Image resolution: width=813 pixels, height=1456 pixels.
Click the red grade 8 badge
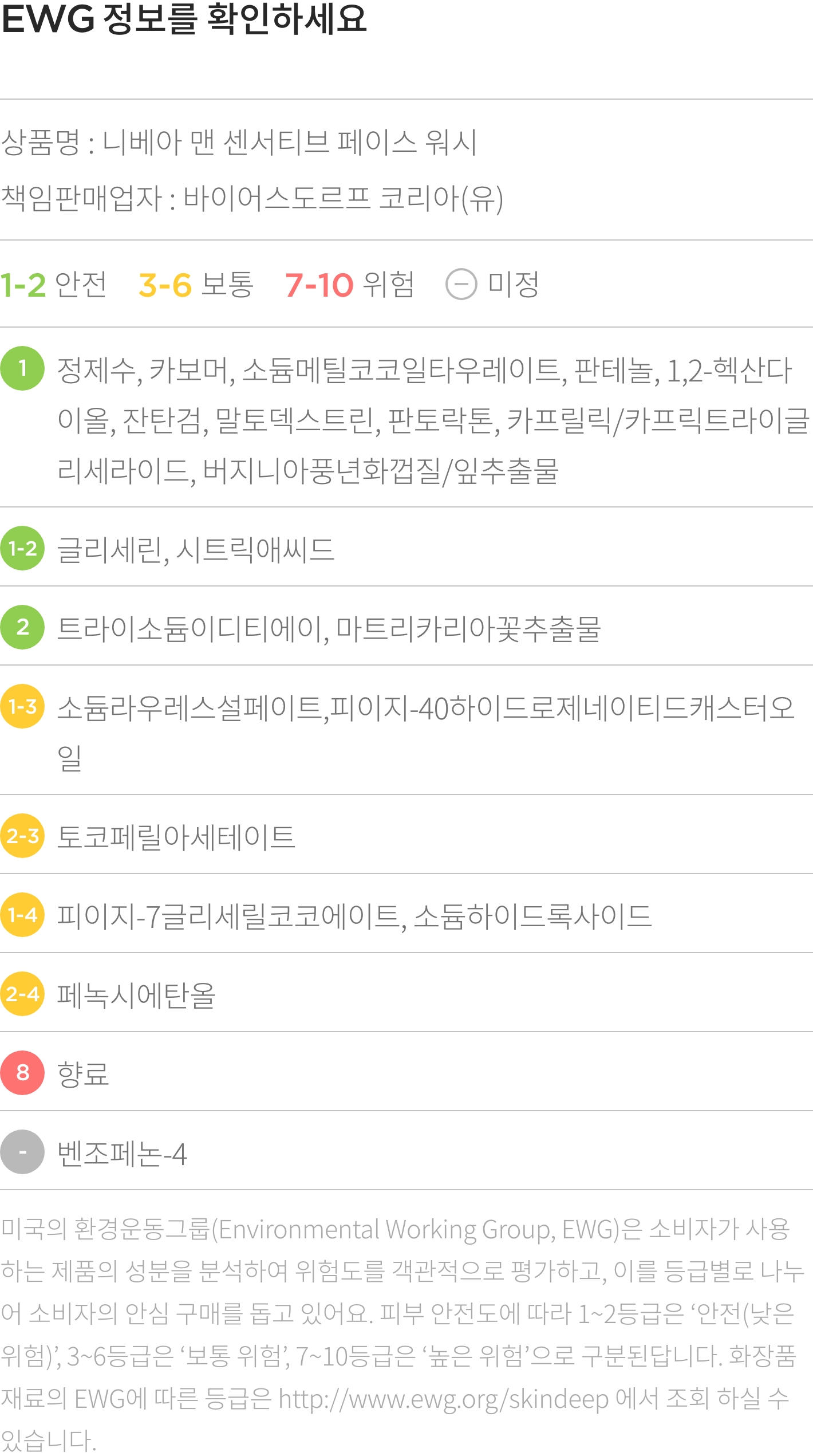tap(22, 1073)
